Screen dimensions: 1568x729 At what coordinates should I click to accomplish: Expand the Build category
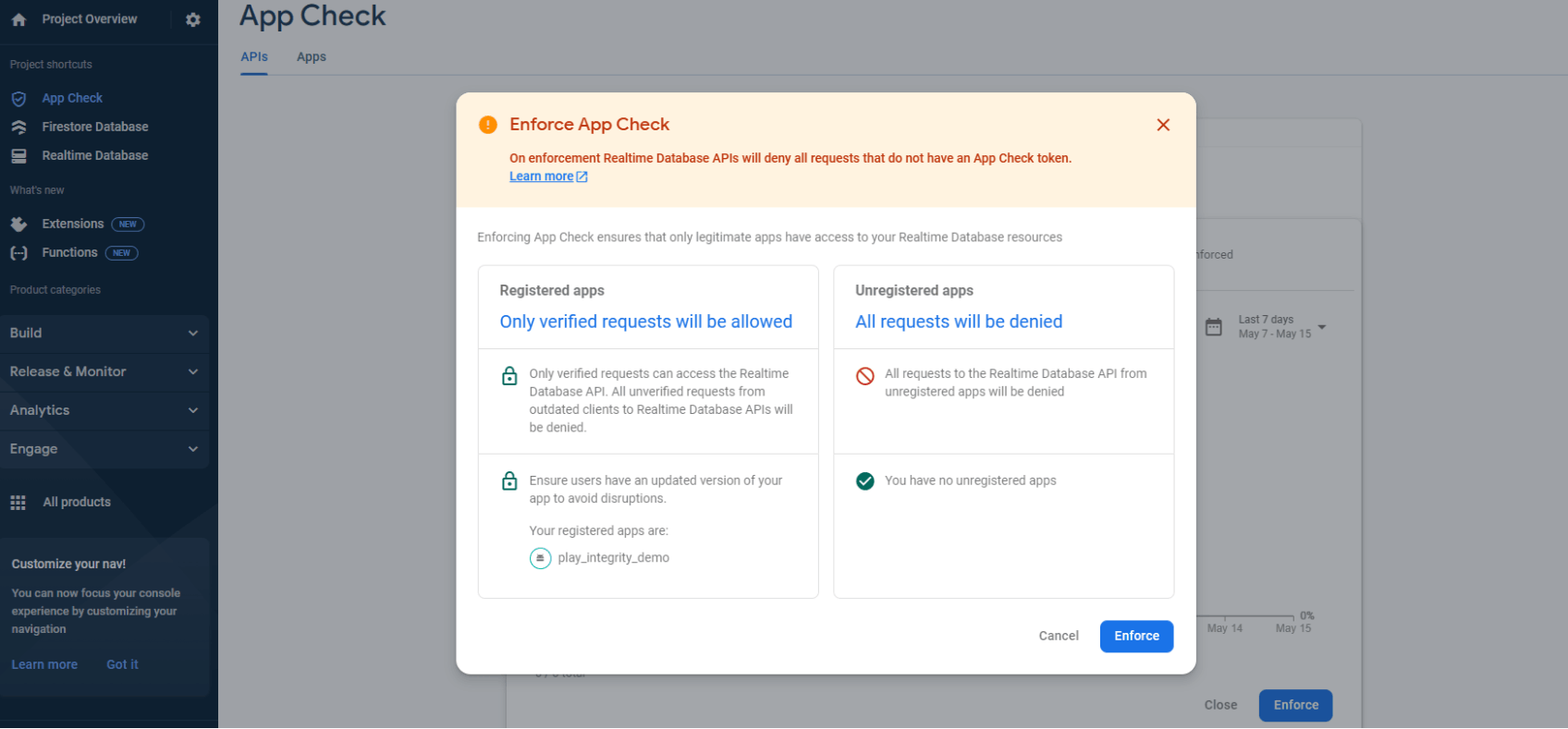[x=104, y=333]
